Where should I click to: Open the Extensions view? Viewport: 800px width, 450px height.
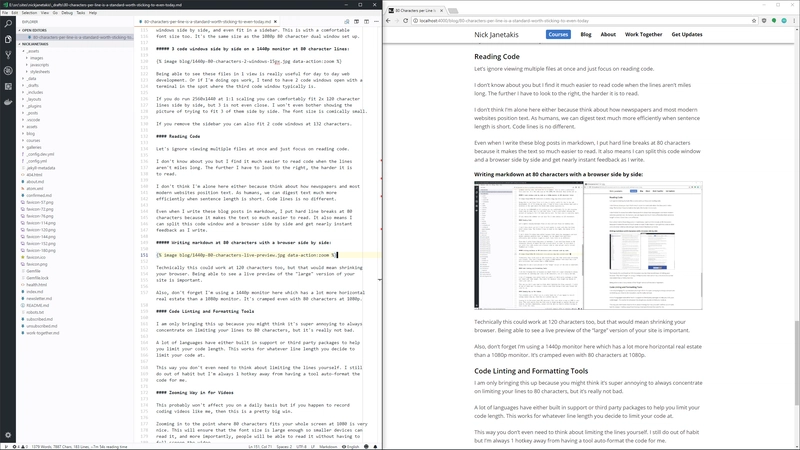point(8,86)
